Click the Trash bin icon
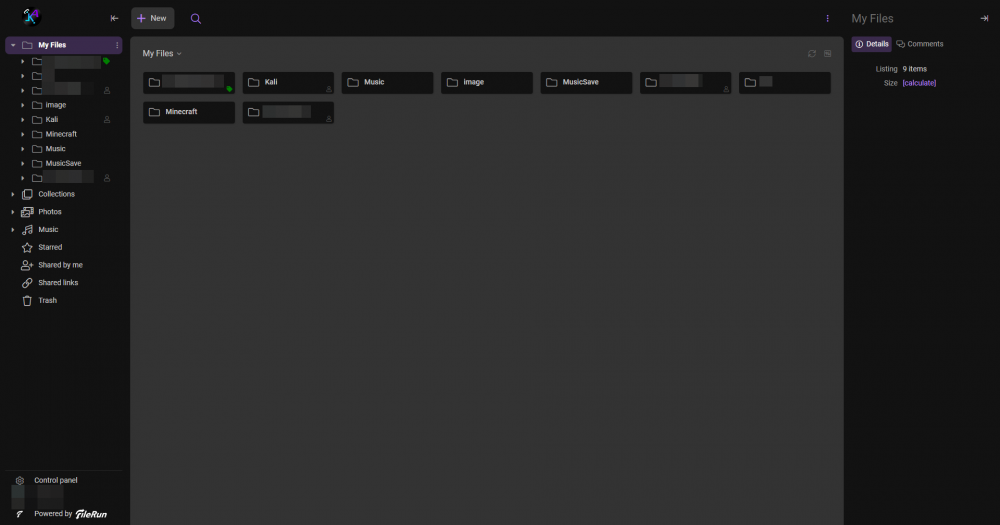This screenshot has height=525, width=1000. tap(27, 300)
